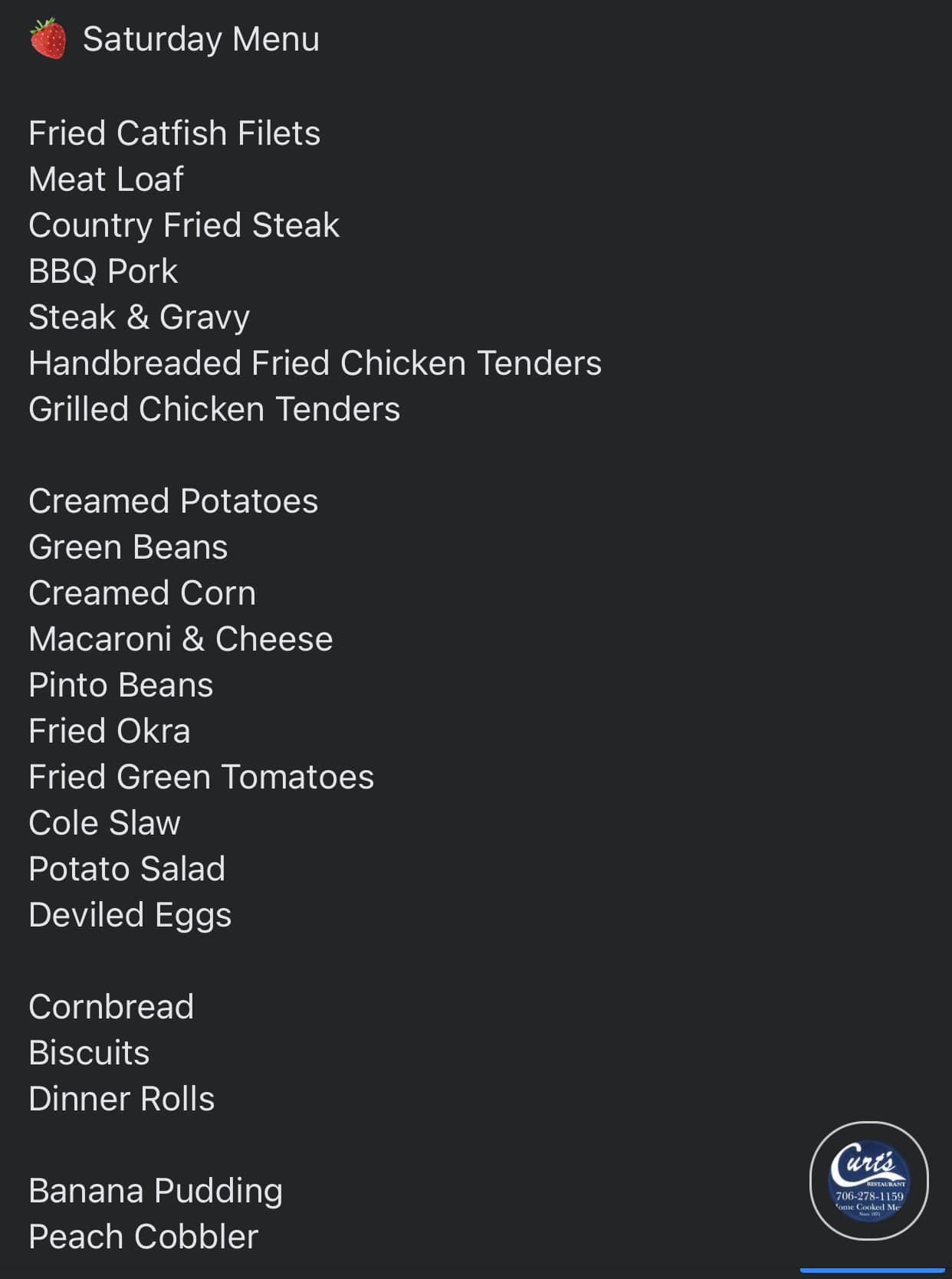Click the Dinner Rolls text
Screen dimensions: 952x1279
click(121, 1099)
